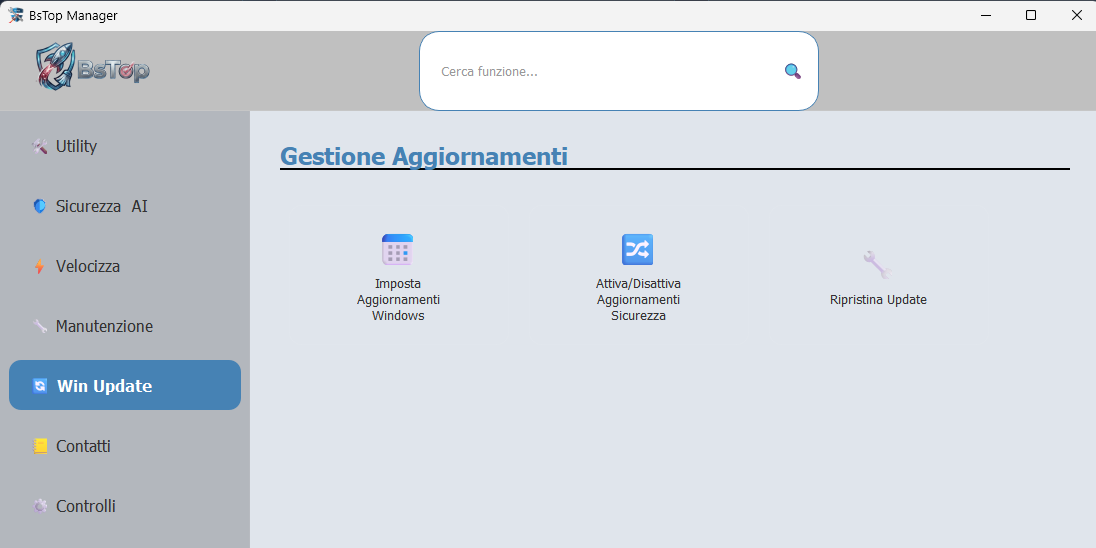Click the Sicurezza AI shield icon
The width and height of the screenshot is (1096, 548).
pos(40,206)
